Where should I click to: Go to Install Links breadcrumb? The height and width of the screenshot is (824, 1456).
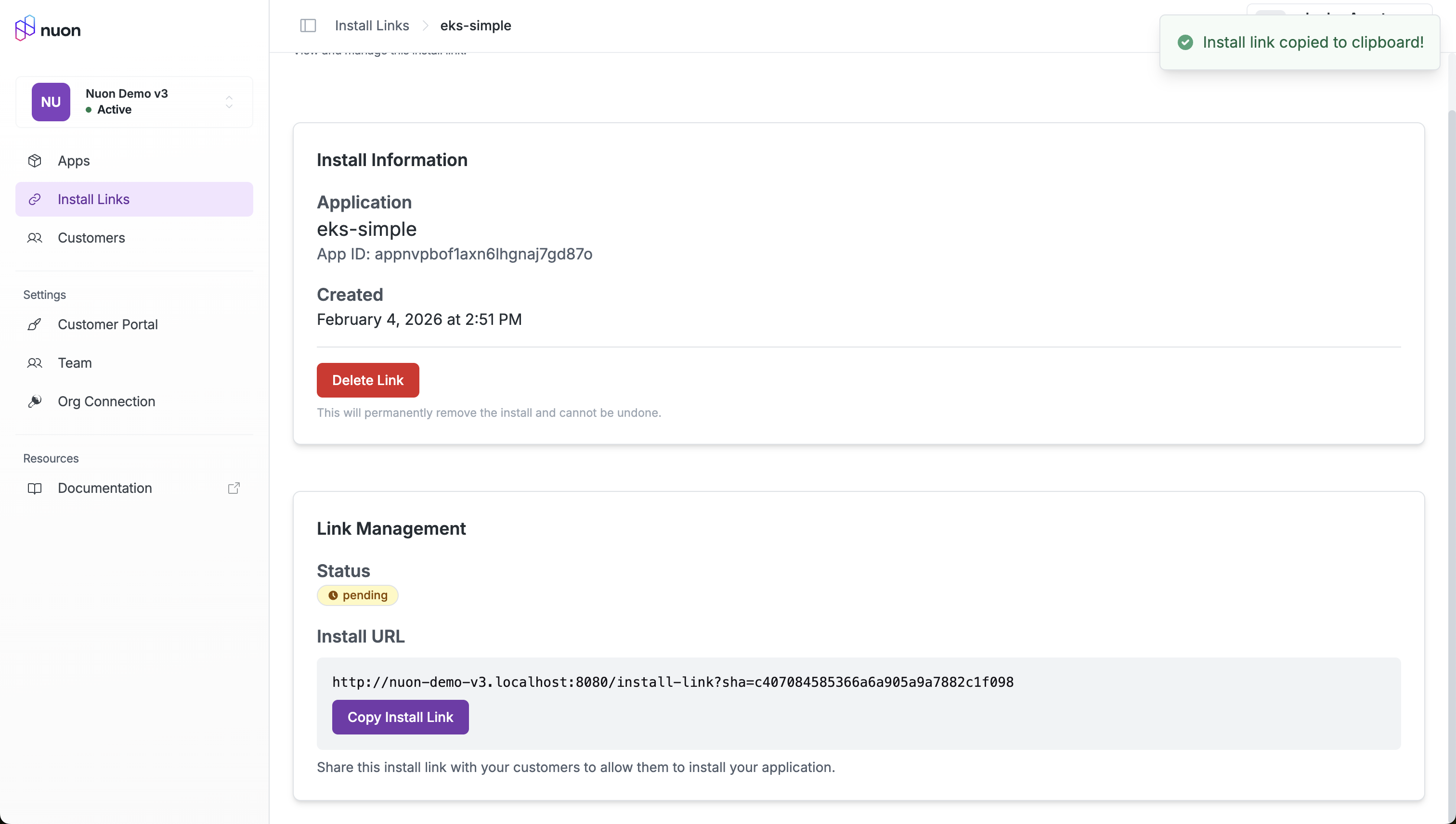tap(371, 26)
